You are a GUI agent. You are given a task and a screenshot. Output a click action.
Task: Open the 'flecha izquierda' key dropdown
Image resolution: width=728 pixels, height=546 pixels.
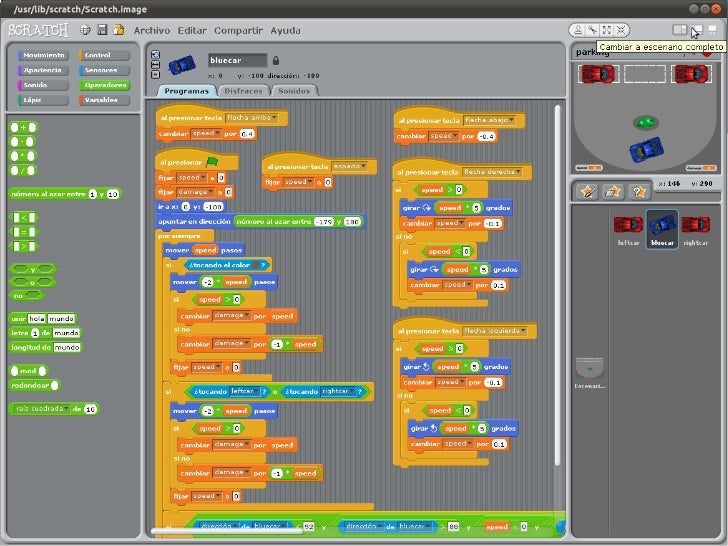[495, 331]
